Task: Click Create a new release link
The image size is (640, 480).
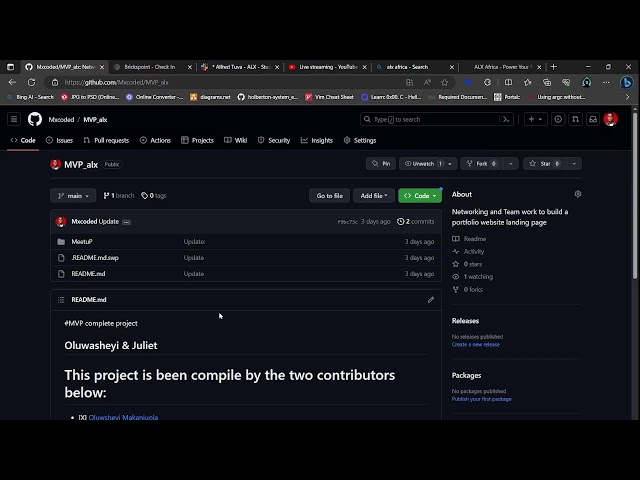Action: point(476,344)
